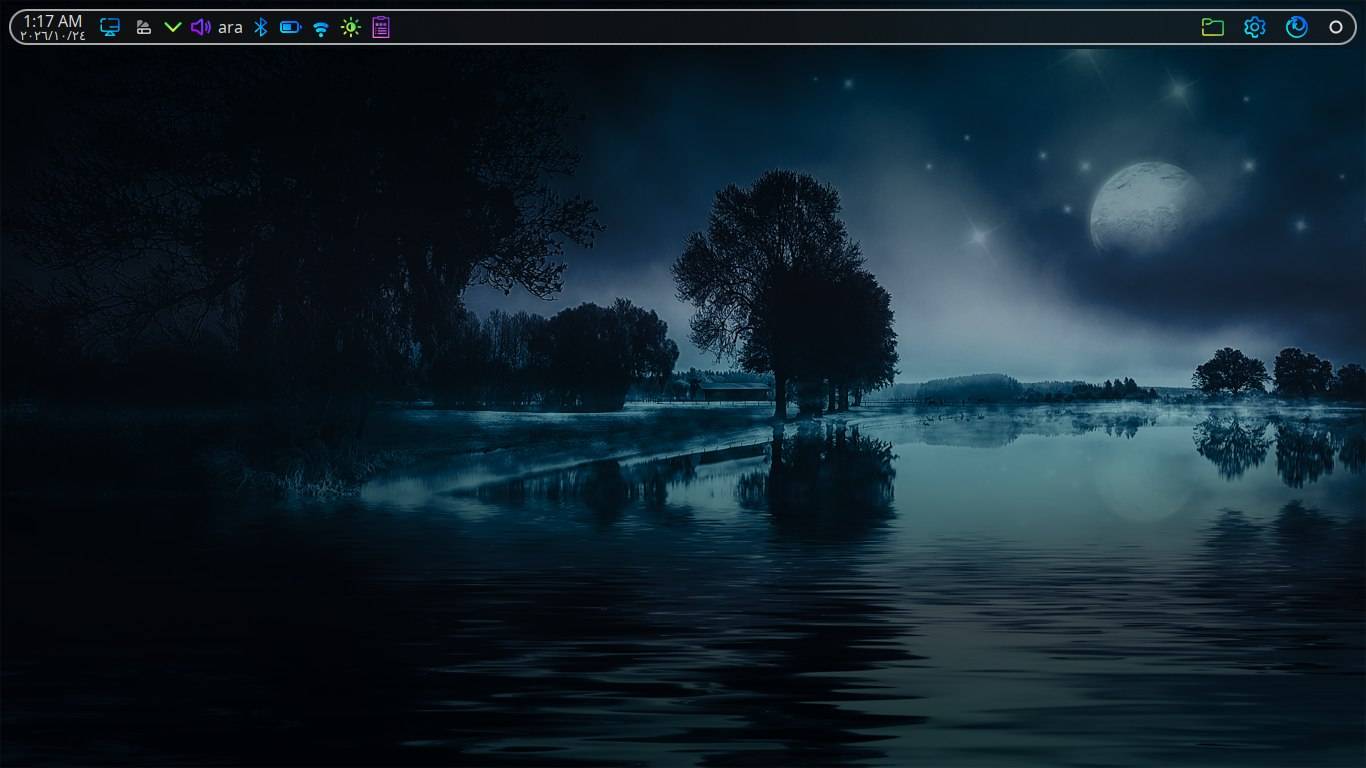Launch the blue swirl browser icon
The height and width of the screenshot is (768, 1366).
1297,27
